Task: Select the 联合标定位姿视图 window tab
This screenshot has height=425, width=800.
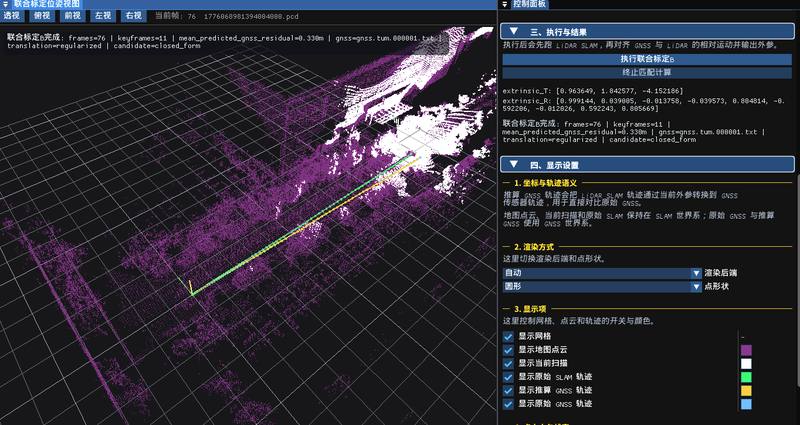Action: (x=47, y=4)
